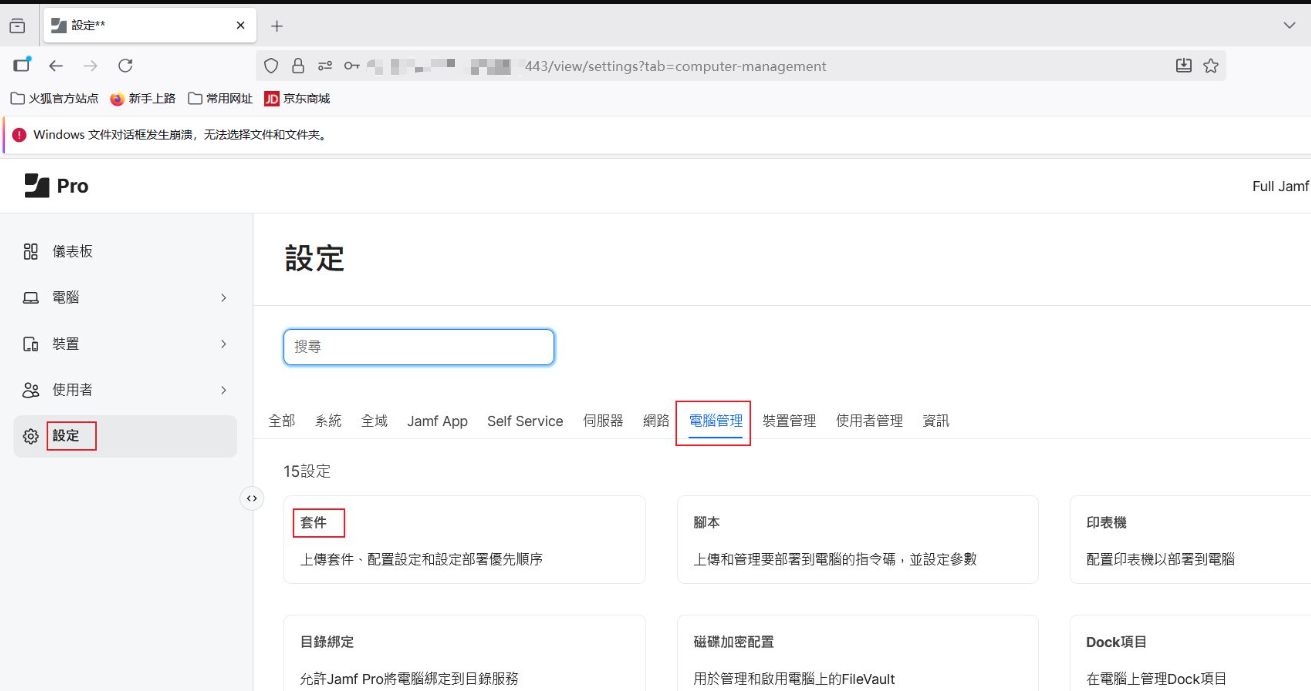Expand the 電腦 sidebar section
Image resolution: width=1311 pixels, height=691 pixels.
click(x=223, y=298)
